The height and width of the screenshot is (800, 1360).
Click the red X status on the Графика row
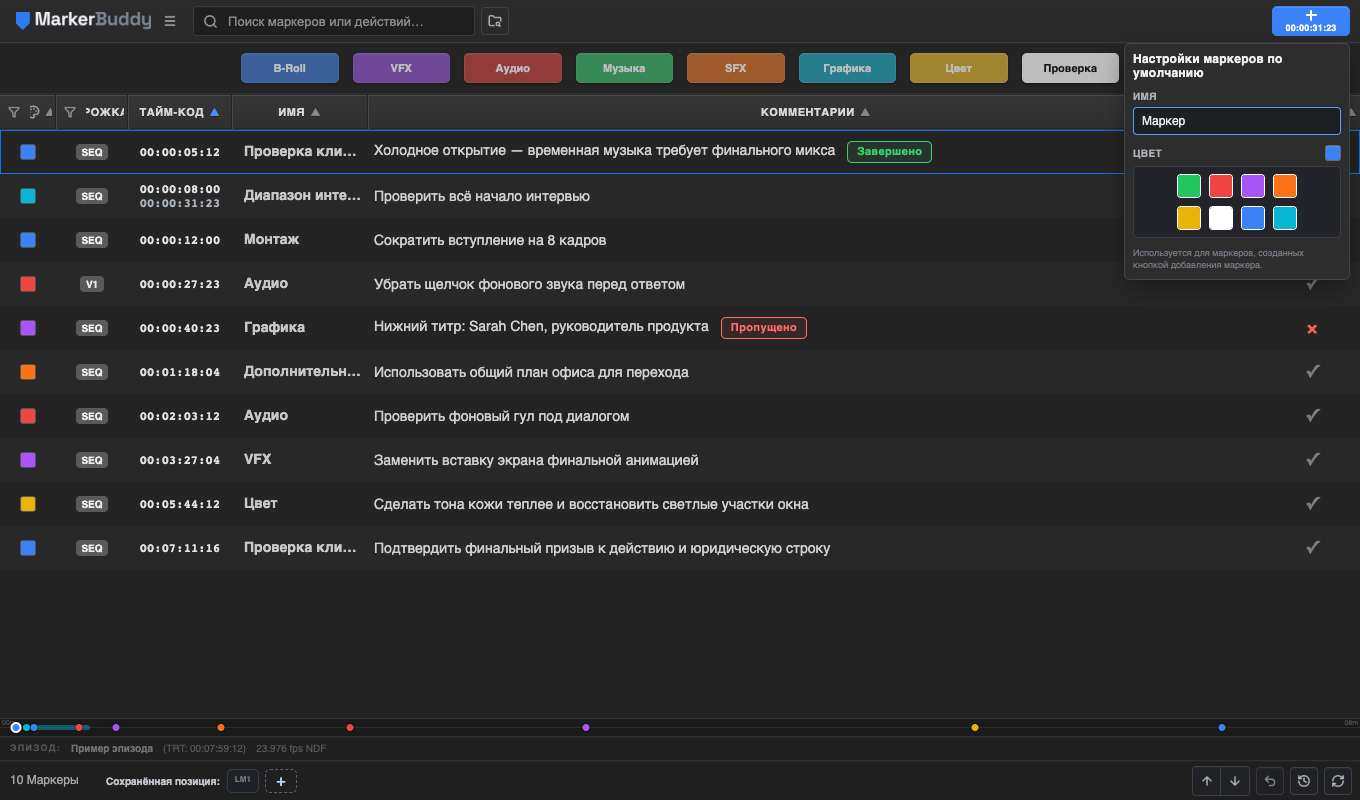[x=1312, y=329]
